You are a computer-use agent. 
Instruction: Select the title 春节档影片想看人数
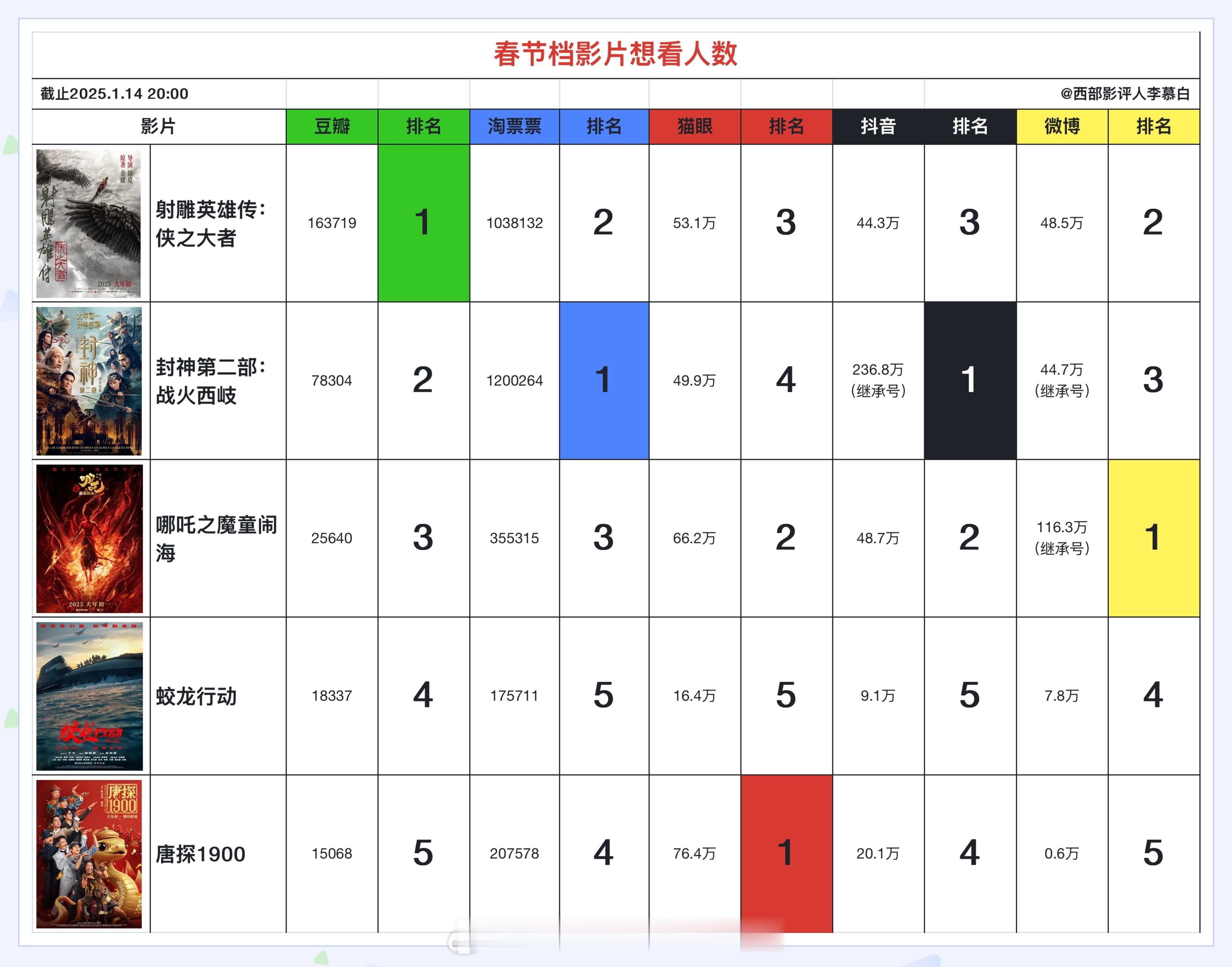click(616, 54)
